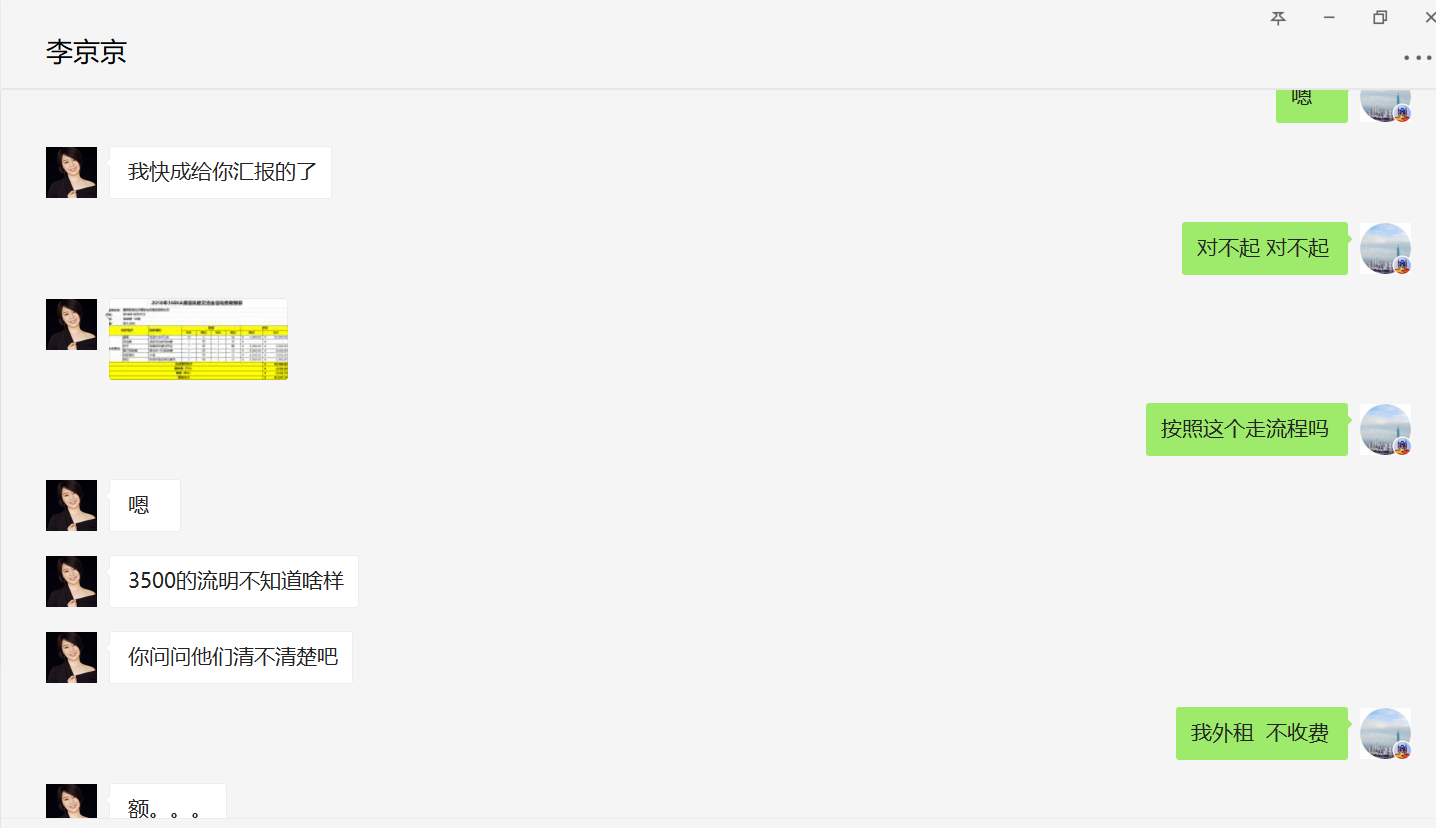The image size is (1436, 828).
Task: Select the green message "我外租 不收费"
Action: click(1261, 733)
